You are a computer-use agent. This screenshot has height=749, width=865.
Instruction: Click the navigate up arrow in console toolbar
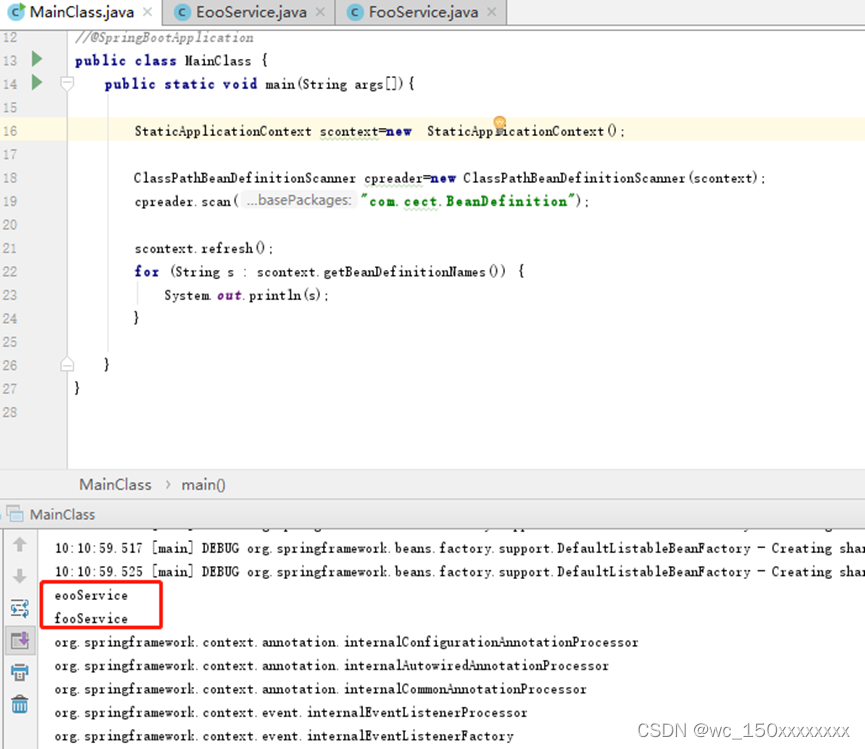coord(20,545)
